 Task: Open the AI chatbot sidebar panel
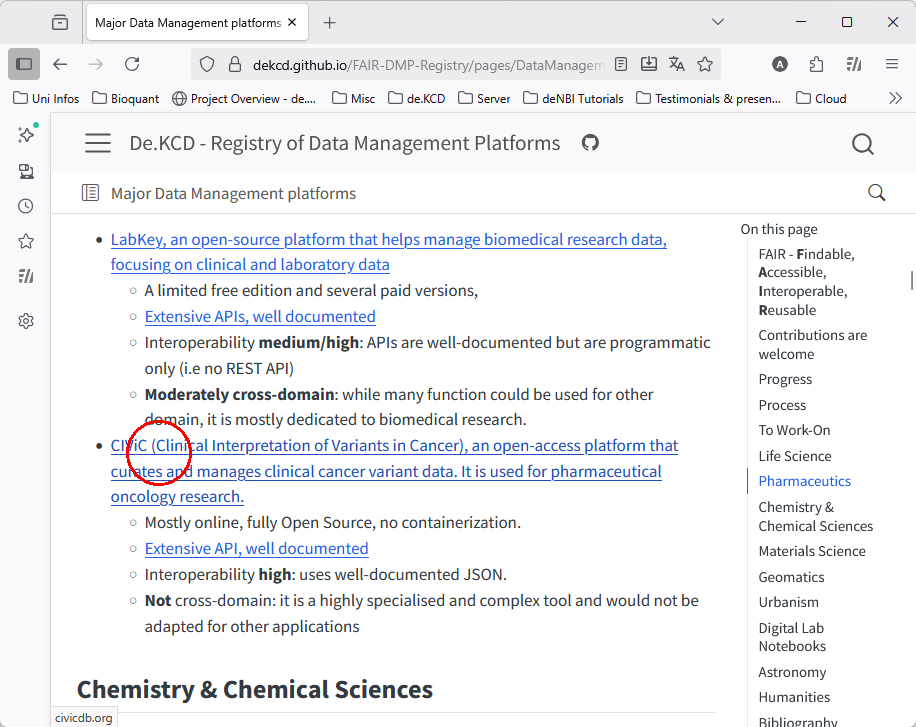tap(26, 134)
